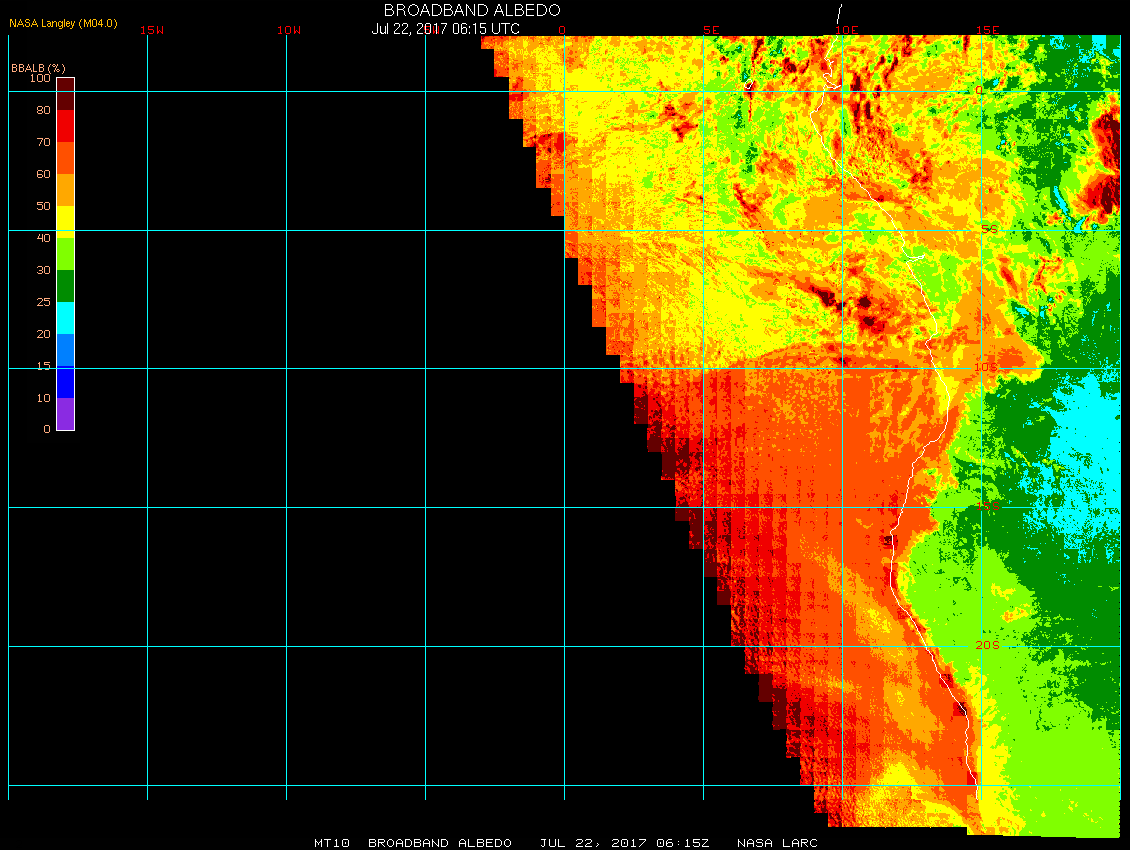The image size is (1130, 850).
Task: Select the cyan swatch in the BBALB legend
Action: 65,317
